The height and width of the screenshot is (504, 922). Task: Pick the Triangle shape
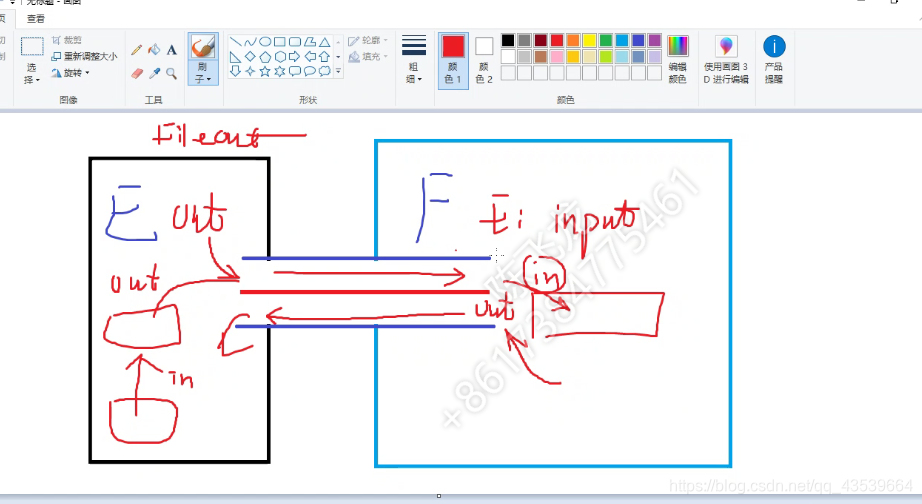click(x=325, y=42)
